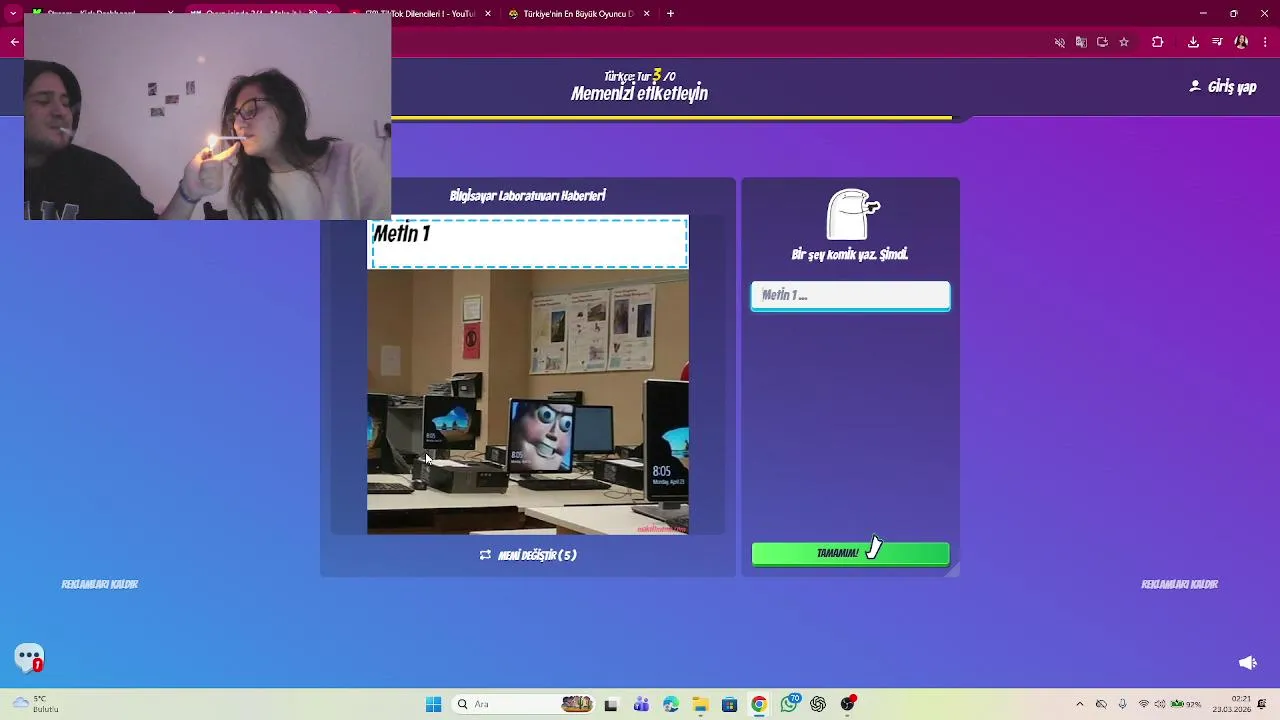Click the computer lab meme image
This screenshot has height=720, width=1280.
pyautogui.click(x=527, y=401)
